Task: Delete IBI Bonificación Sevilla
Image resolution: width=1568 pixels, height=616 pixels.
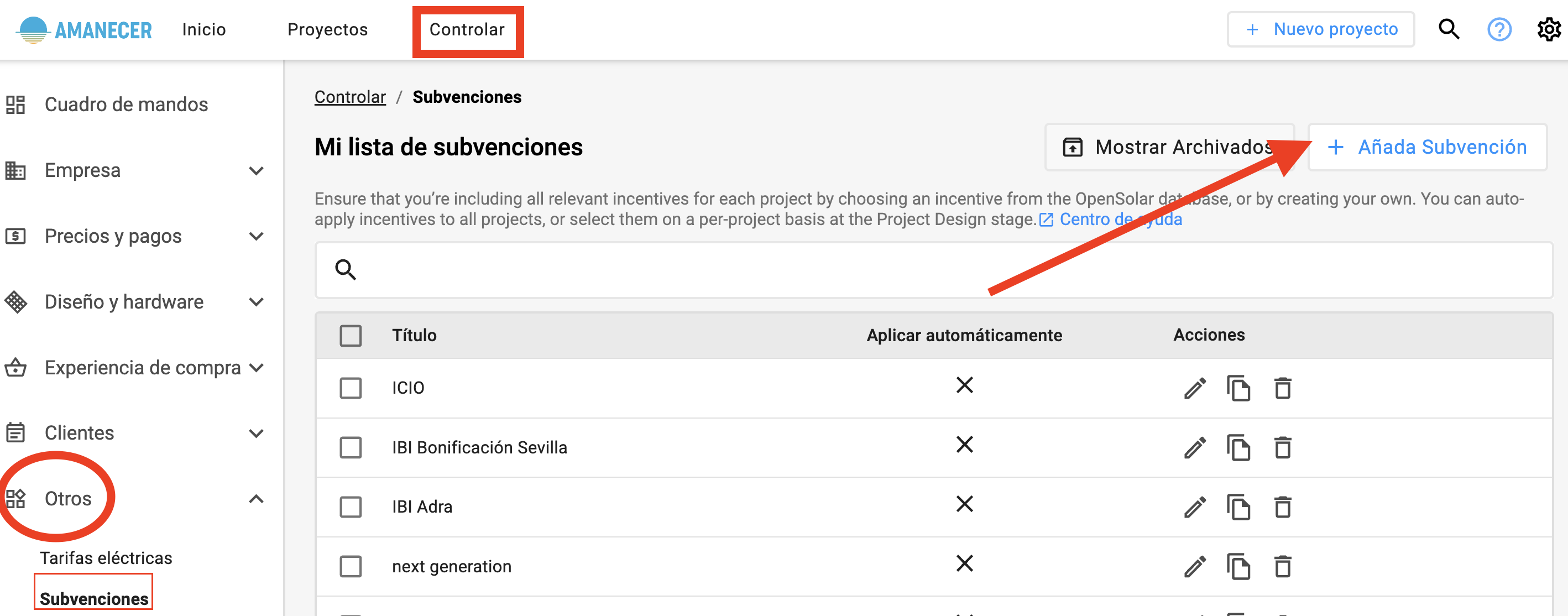Action: 1283,448
